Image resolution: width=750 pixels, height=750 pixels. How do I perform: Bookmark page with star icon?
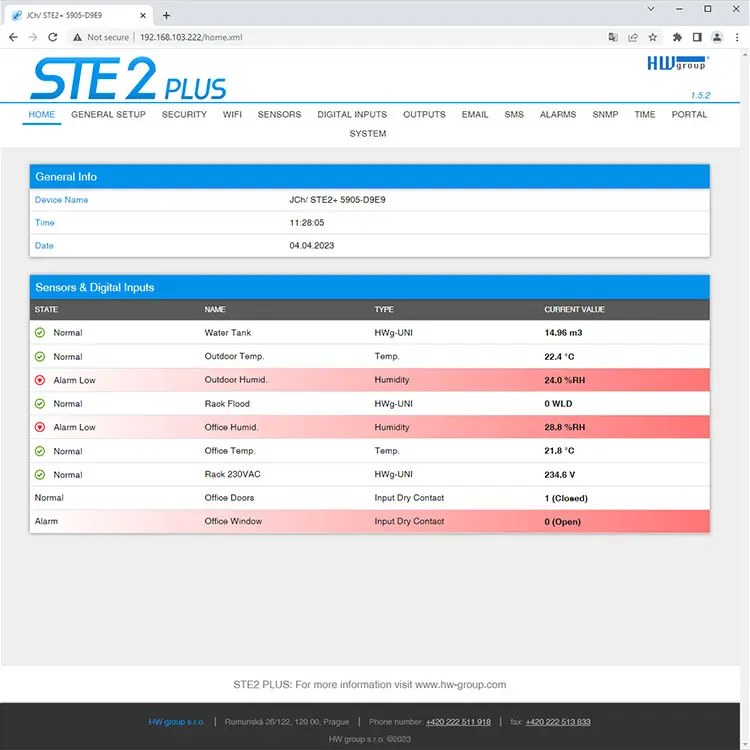coord(652,37)
